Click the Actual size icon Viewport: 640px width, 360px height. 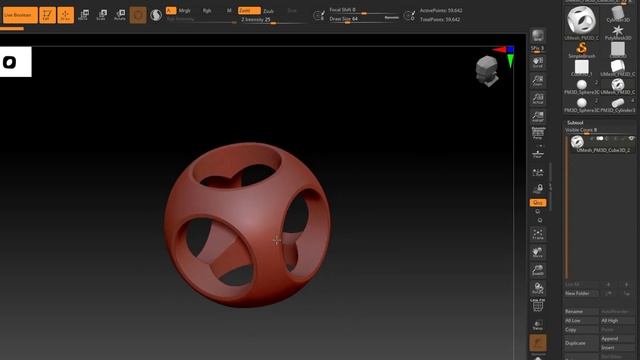[x=538, y=98]
